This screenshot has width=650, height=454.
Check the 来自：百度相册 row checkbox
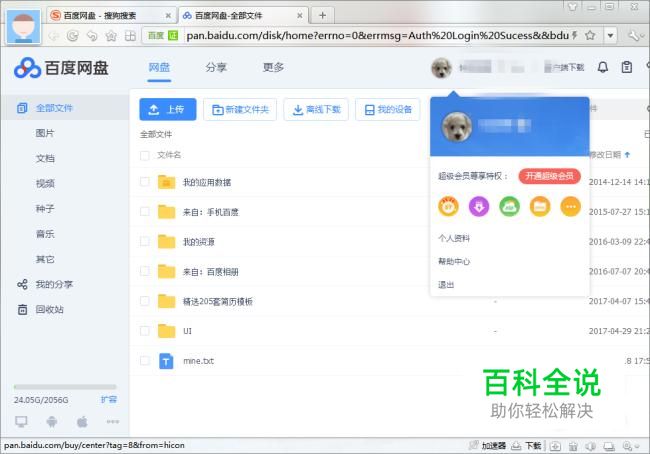pyautogui.click(x=145, y=271)
